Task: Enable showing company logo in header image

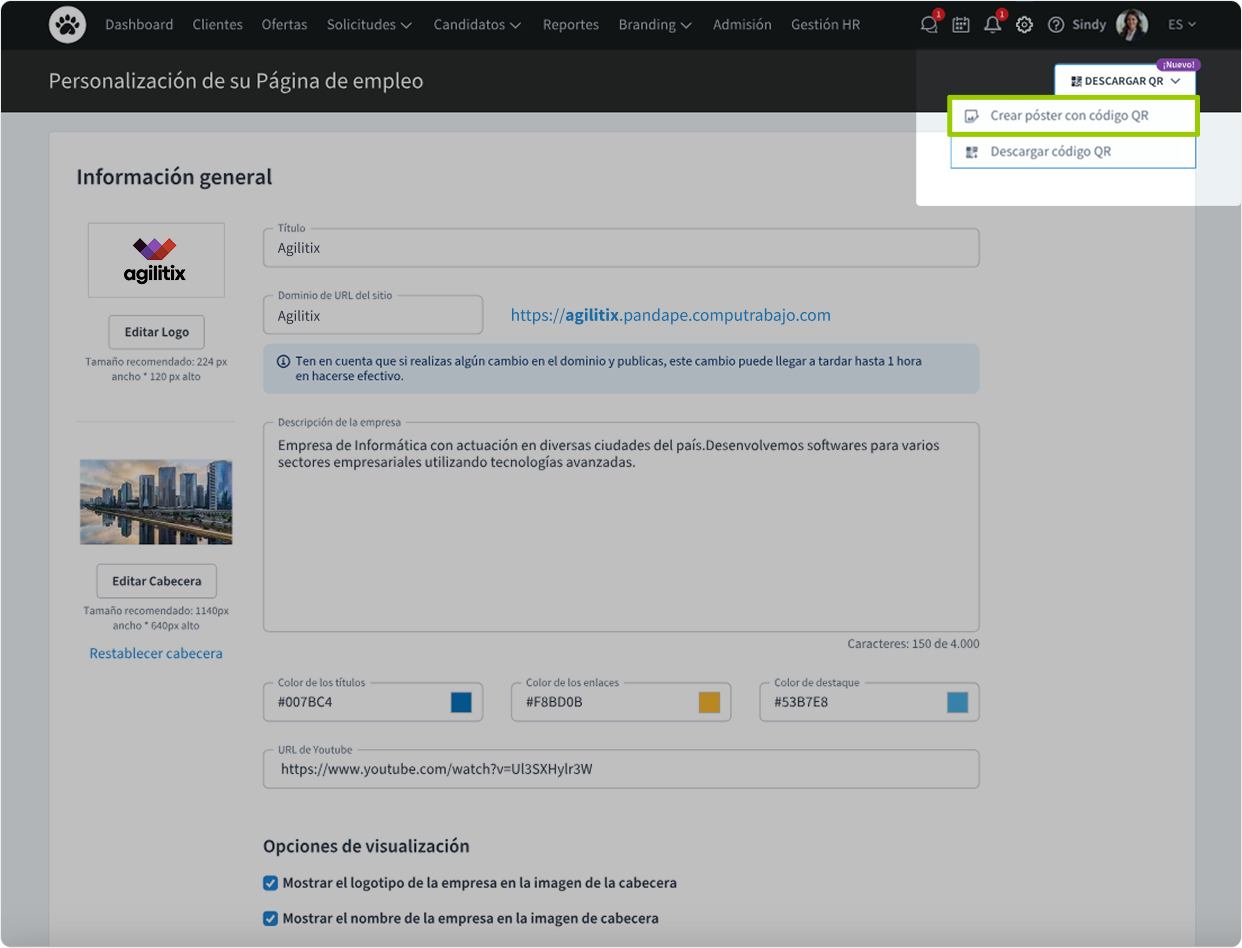Action: tap(270, 883)
